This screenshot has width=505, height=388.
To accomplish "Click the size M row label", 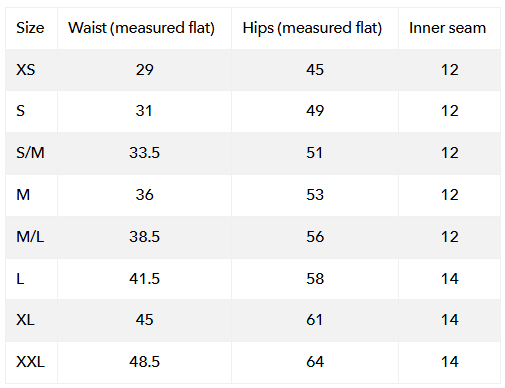I will 23,195.
